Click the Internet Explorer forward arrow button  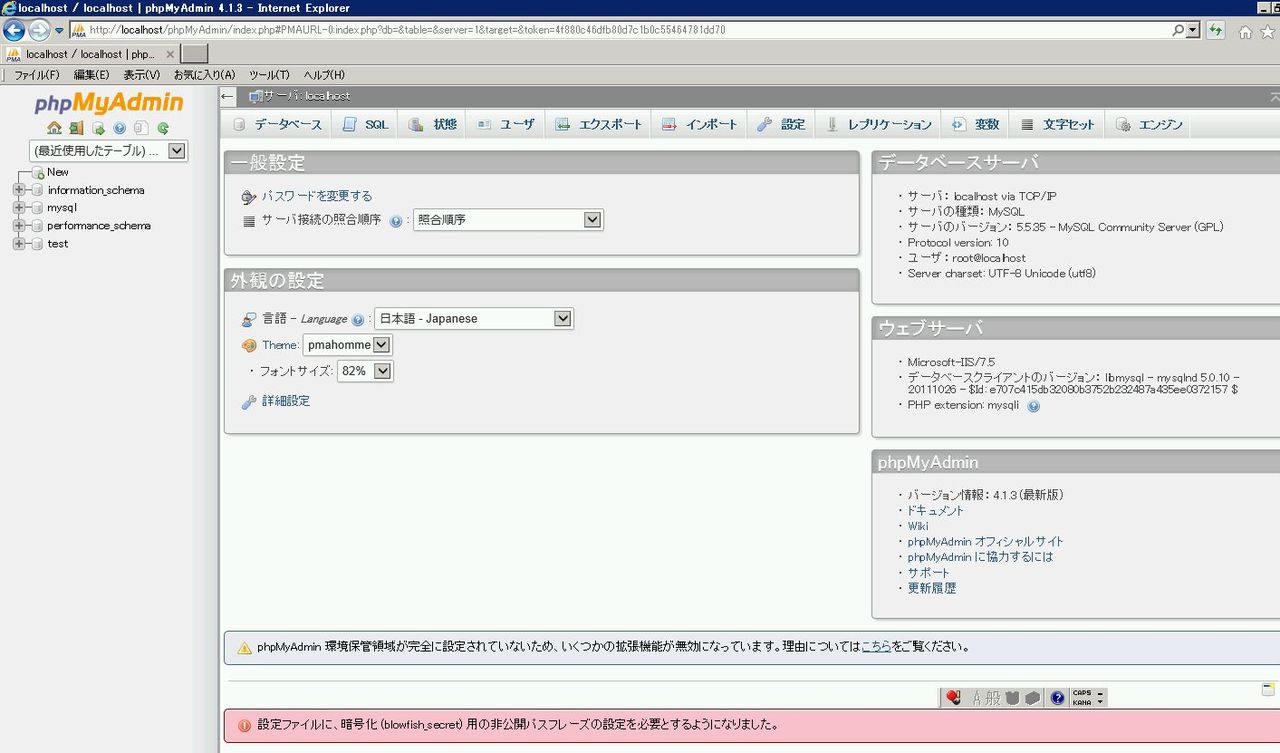(x=39, y=30)
